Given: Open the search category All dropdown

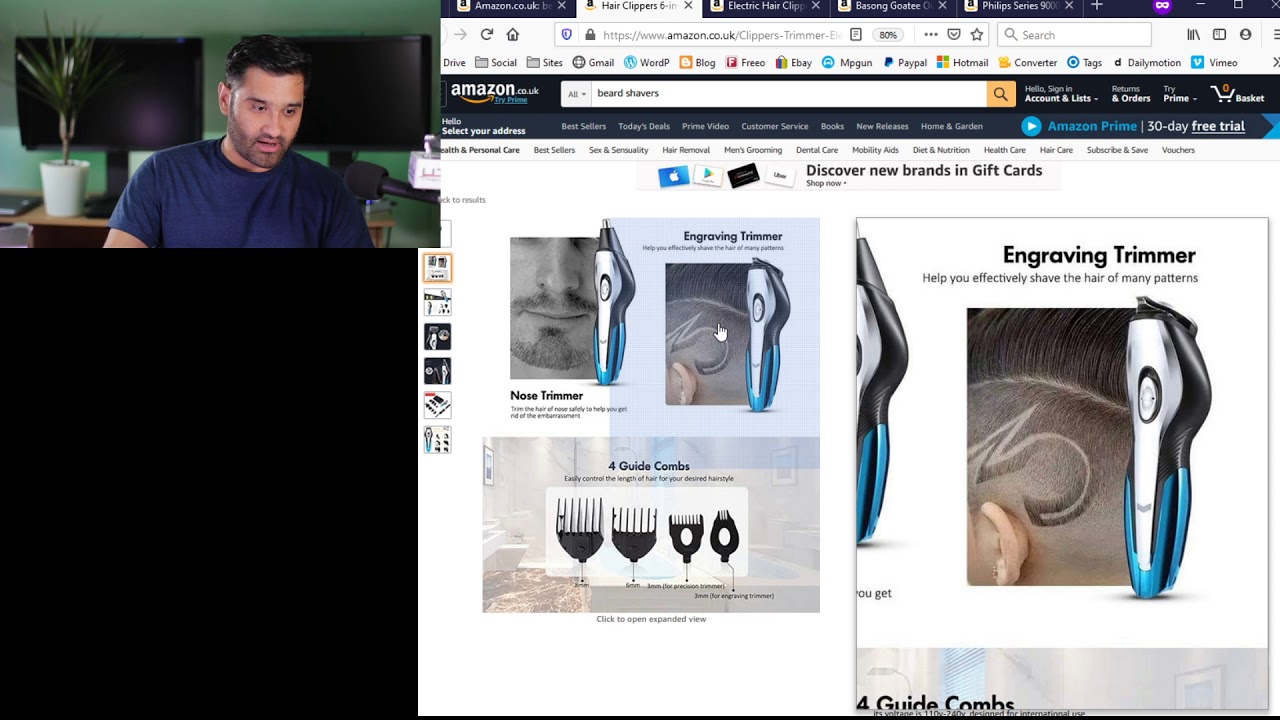Looking at the screenshot, I should point(577,94).
